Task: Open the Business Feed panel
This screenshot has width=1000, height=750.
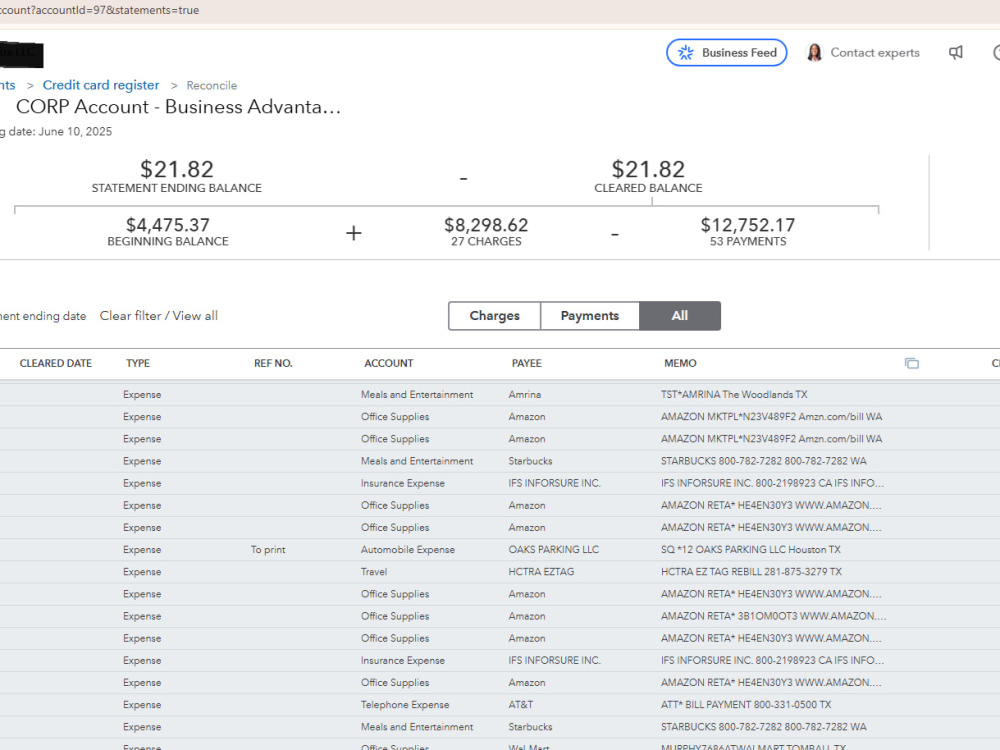Action: (726, 53)
